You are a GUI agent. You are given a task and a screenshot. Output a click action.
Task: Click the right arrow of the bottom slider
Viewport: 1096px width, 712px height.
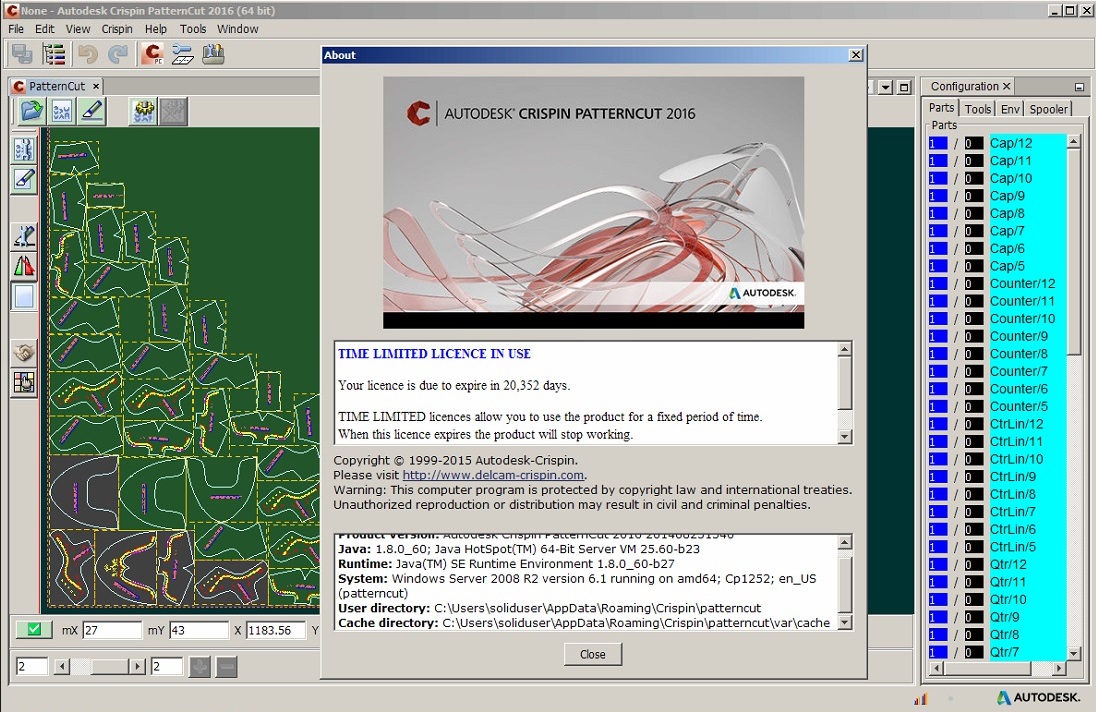138,667
